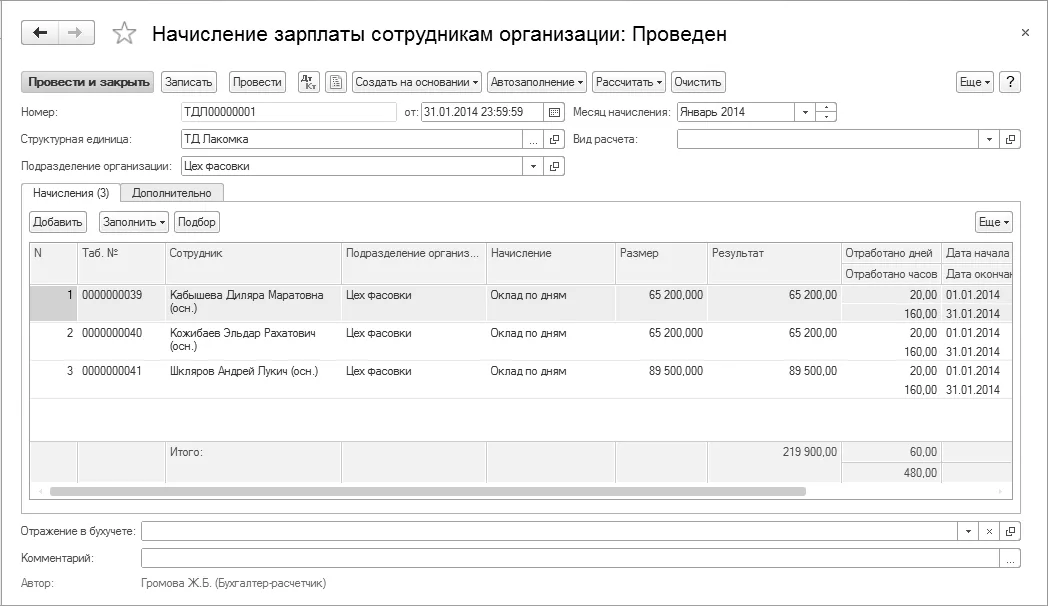Screen dimensions: 1048x606
Task: Open the Заполнить menu in the table toolbar
Action: point(134,222)
